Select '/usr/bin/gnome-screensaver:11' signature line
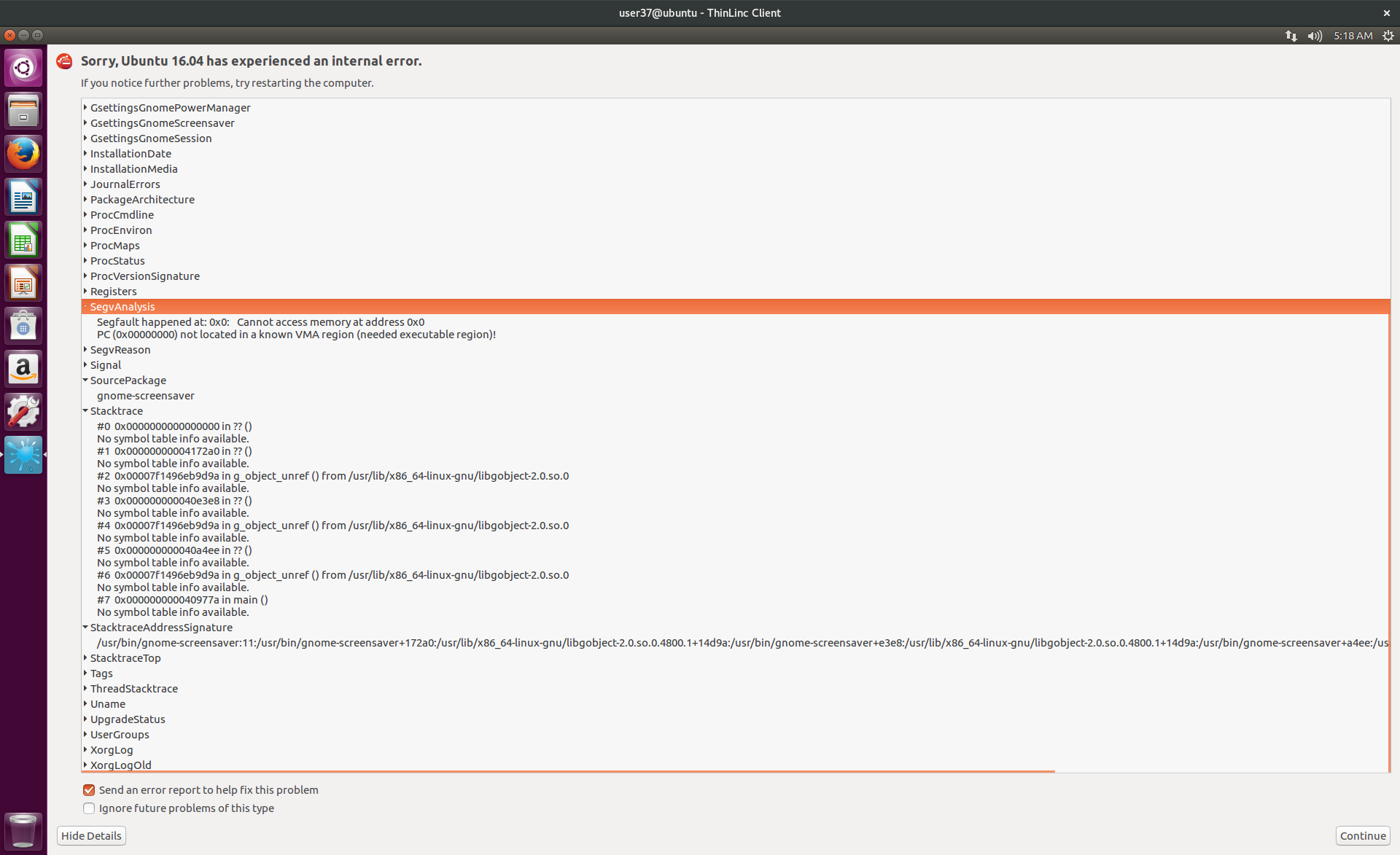Screen dimensions: 1400x855 [742, 643]
